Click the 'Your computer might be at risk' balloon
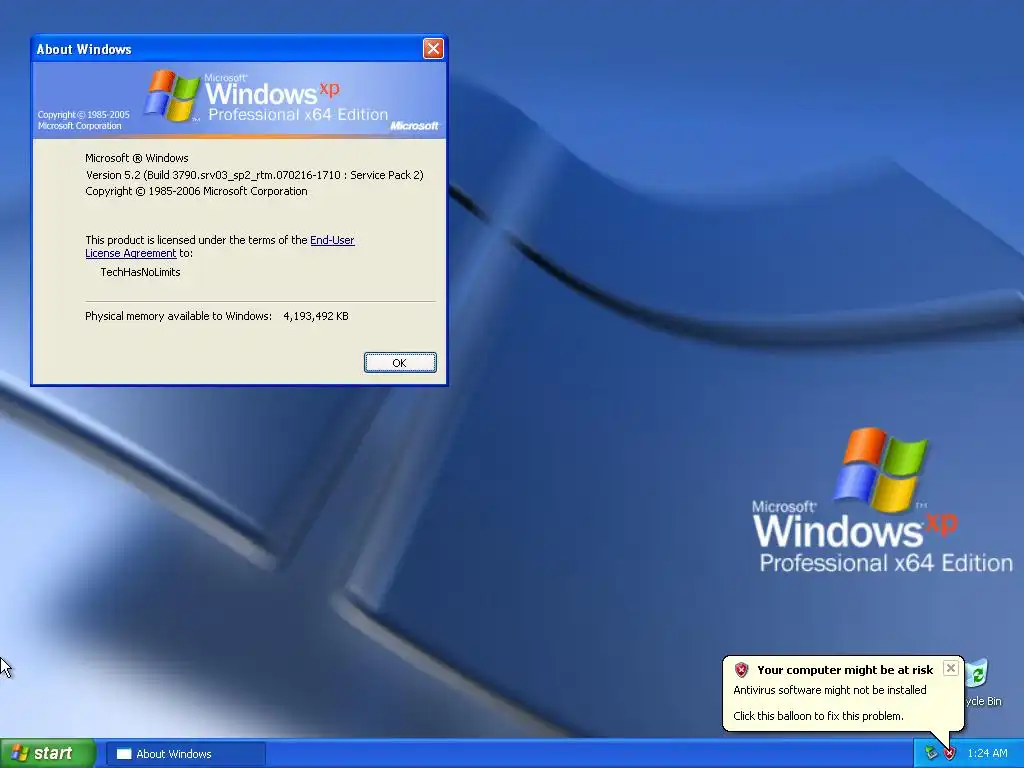 (842, 692)
